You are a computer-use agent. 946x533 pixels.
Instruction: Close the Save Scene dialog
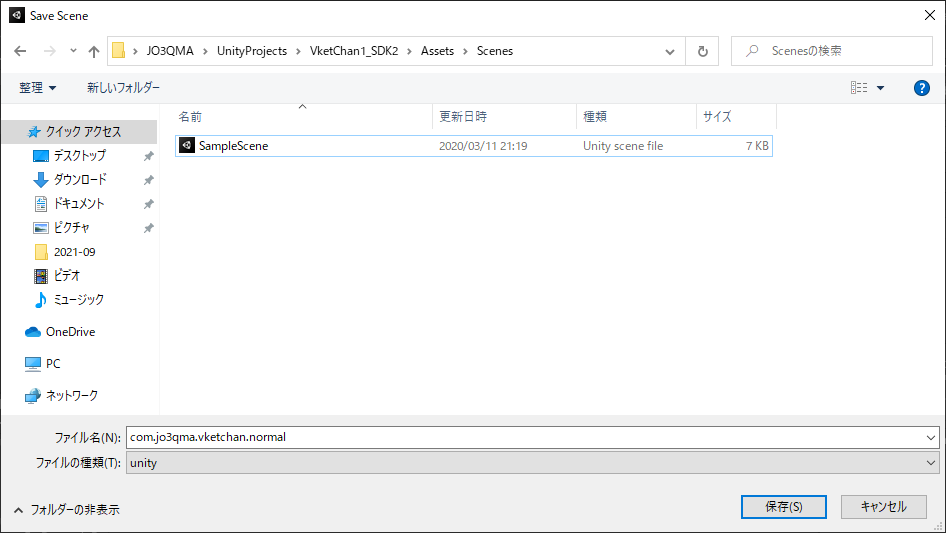930,16
